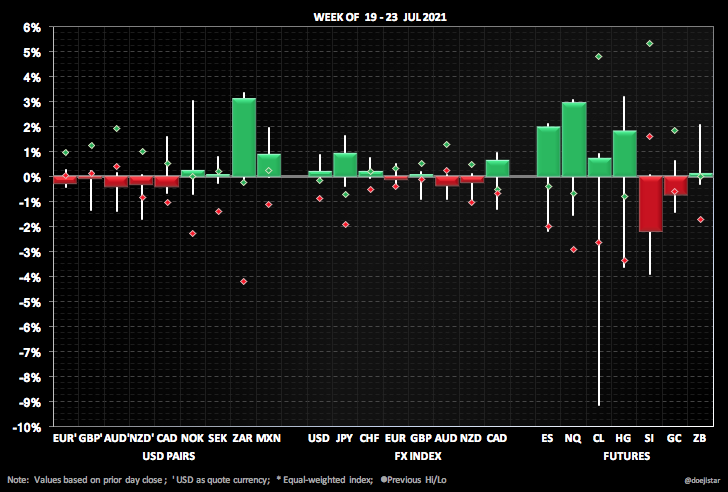This screenshot has height=492, width=728.
Task: Click the -10% y-axis label
Action: 28,427
